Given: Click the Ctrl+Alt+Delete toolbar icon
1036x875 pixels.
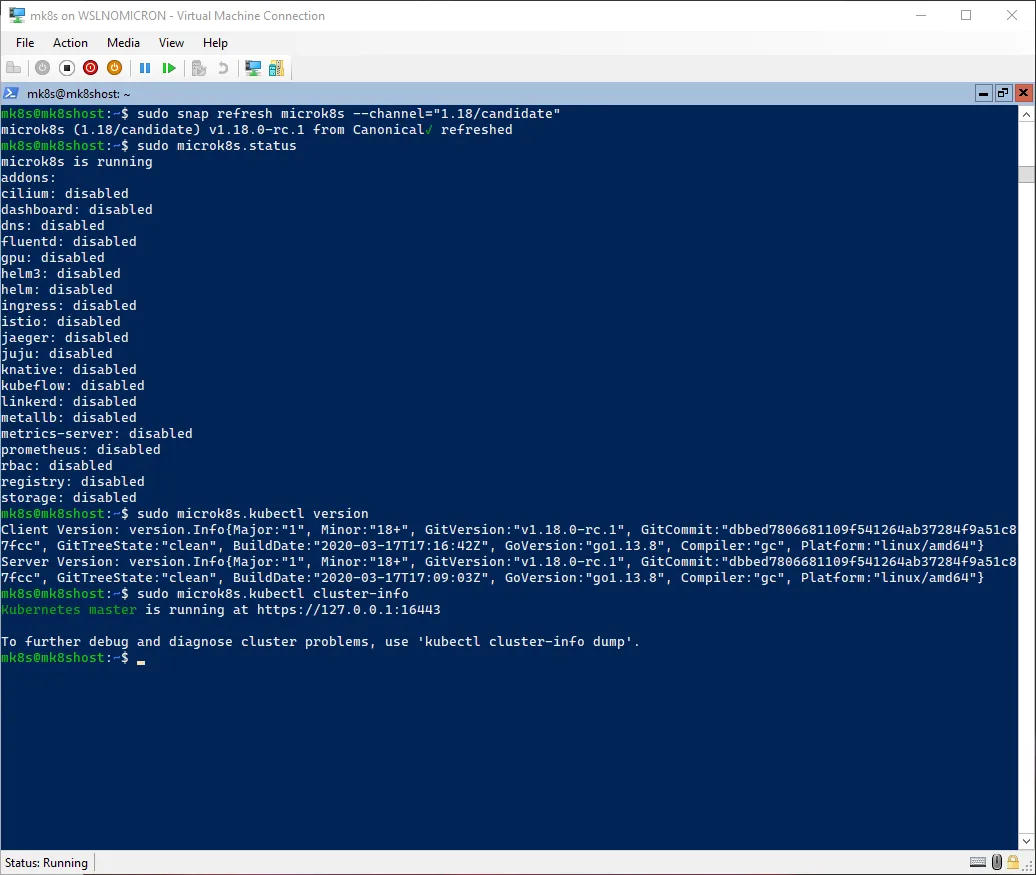Looking at the screenshot, I should coord(14,68).
